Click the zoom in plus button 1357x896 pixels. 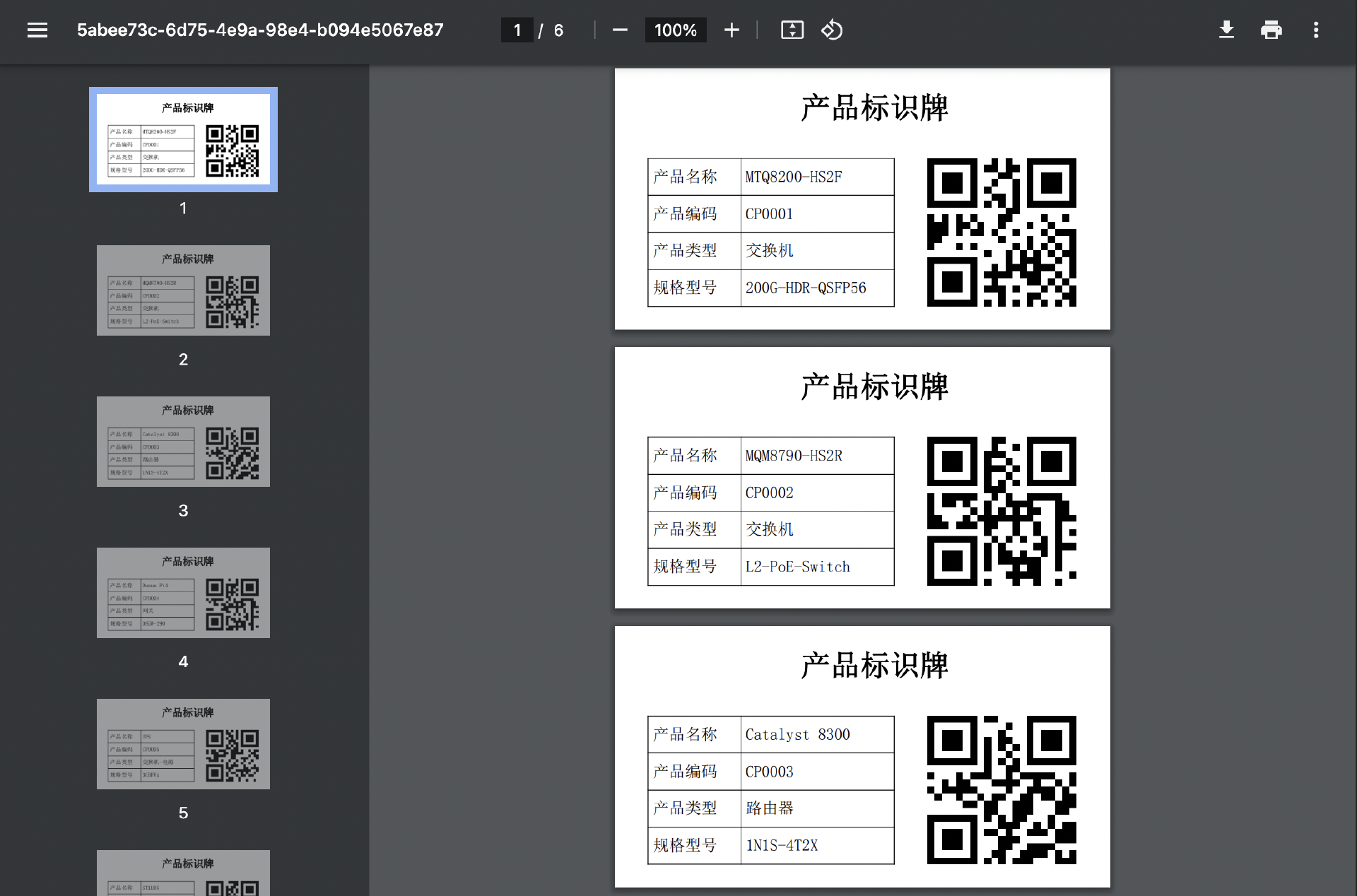(x=732, y=30)
